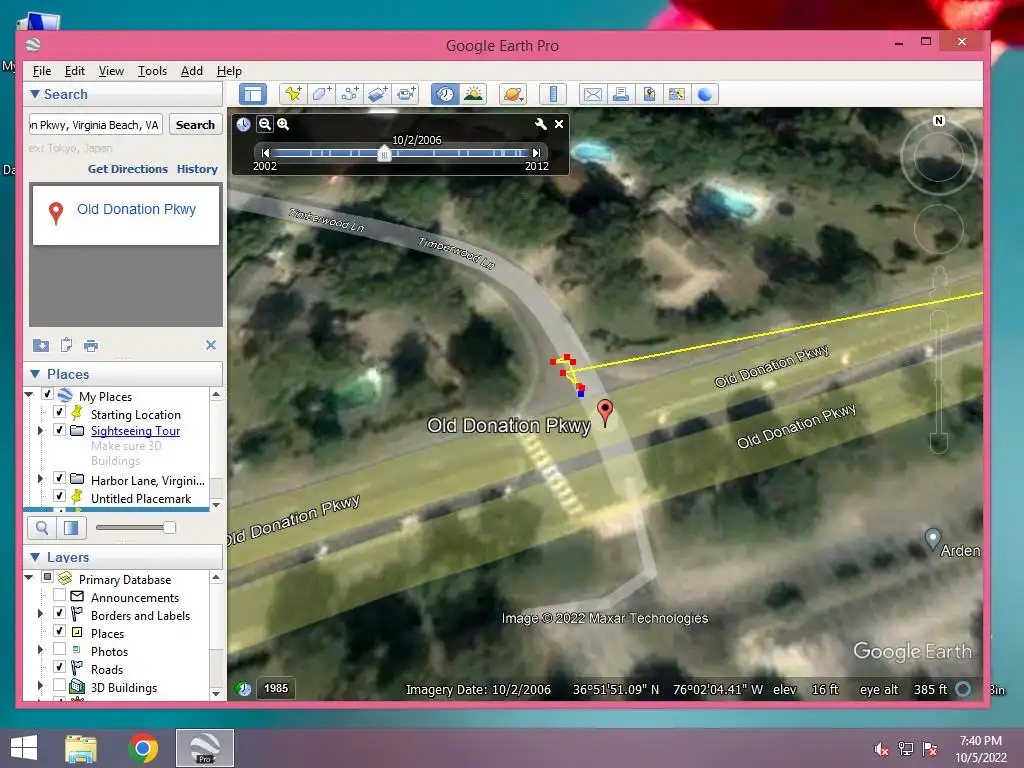Step to next imagery date
The width and height of the screenshot is (1024, 768).
[536, 153]
